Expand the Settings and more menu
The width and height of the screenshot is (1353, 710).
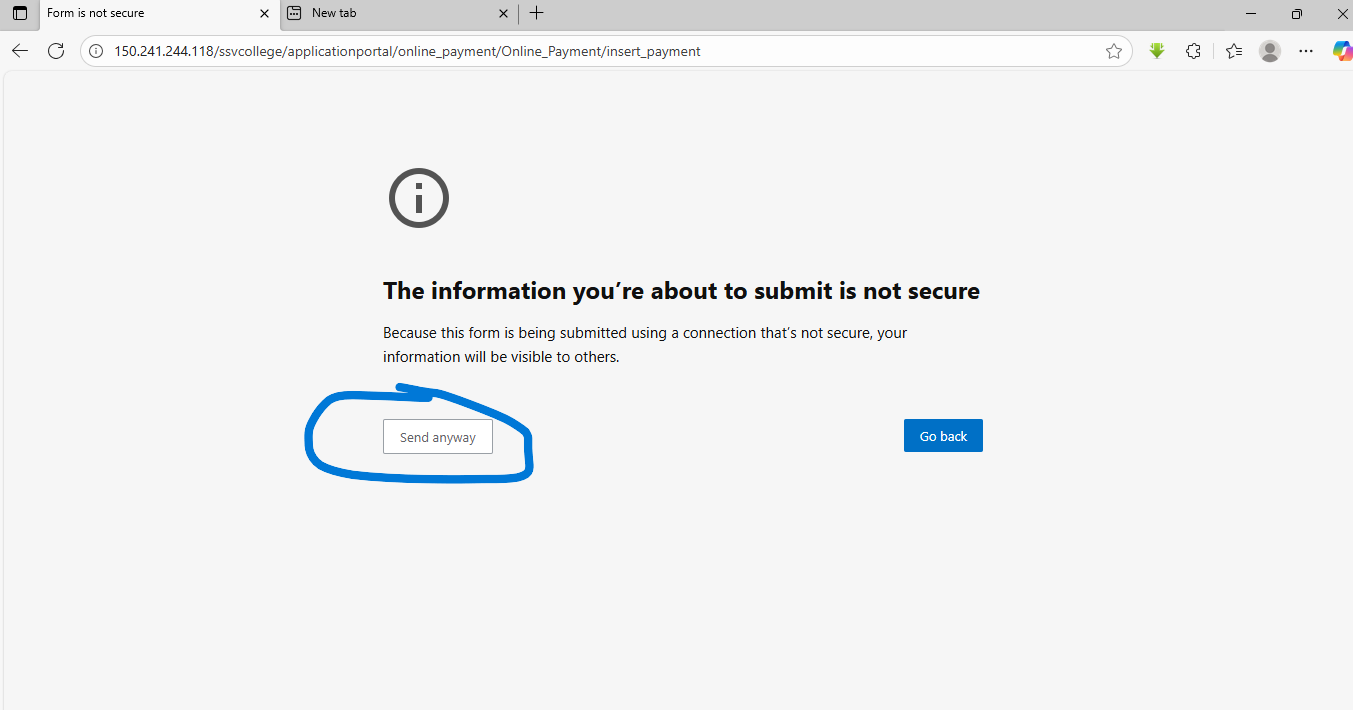(1306, 51)
